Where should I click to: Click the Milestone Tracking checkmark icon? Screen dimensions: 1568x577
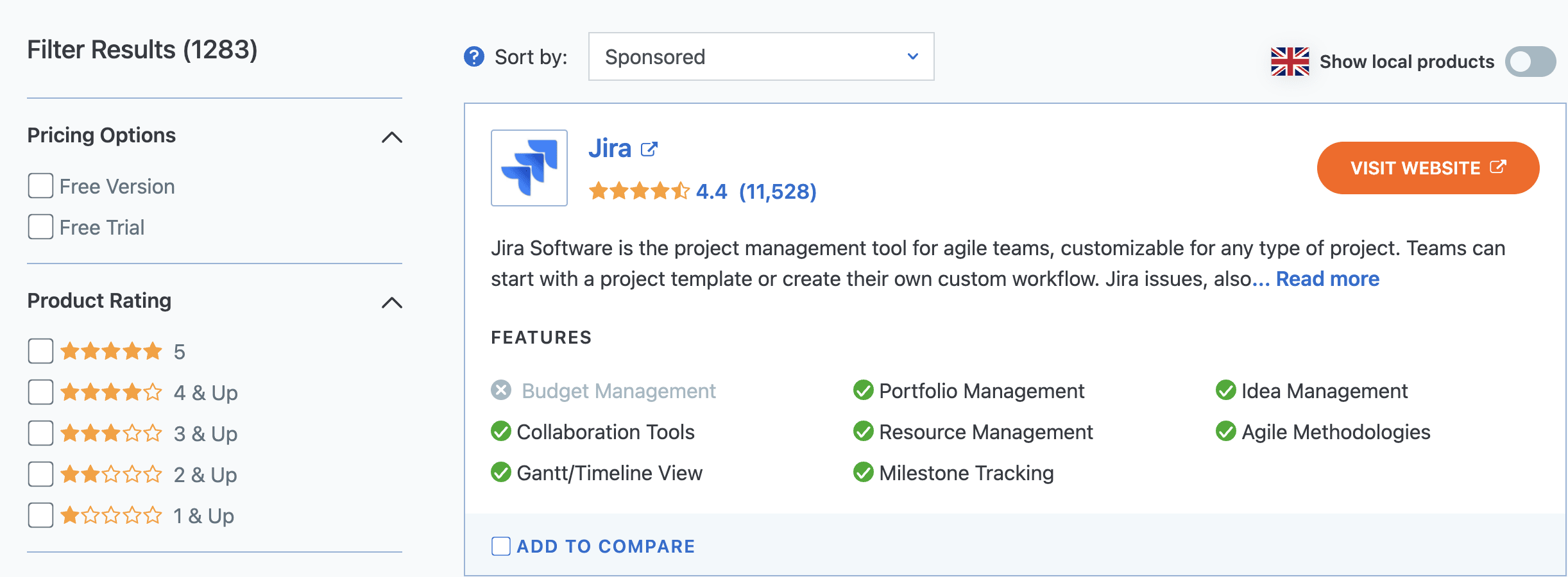coord(864,472)
